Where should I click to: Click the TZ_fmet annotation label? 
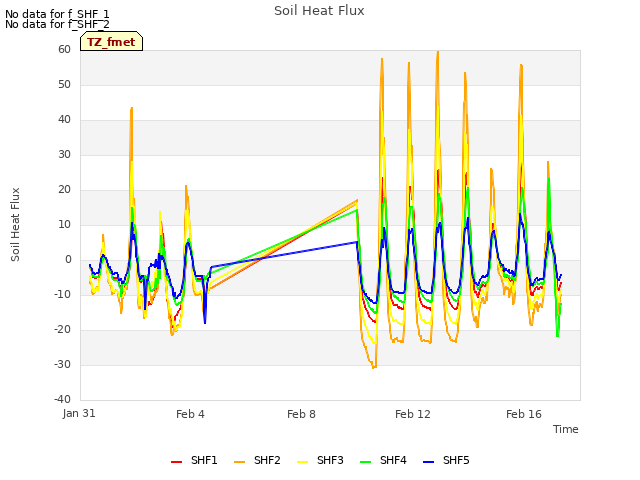point(111,42)
